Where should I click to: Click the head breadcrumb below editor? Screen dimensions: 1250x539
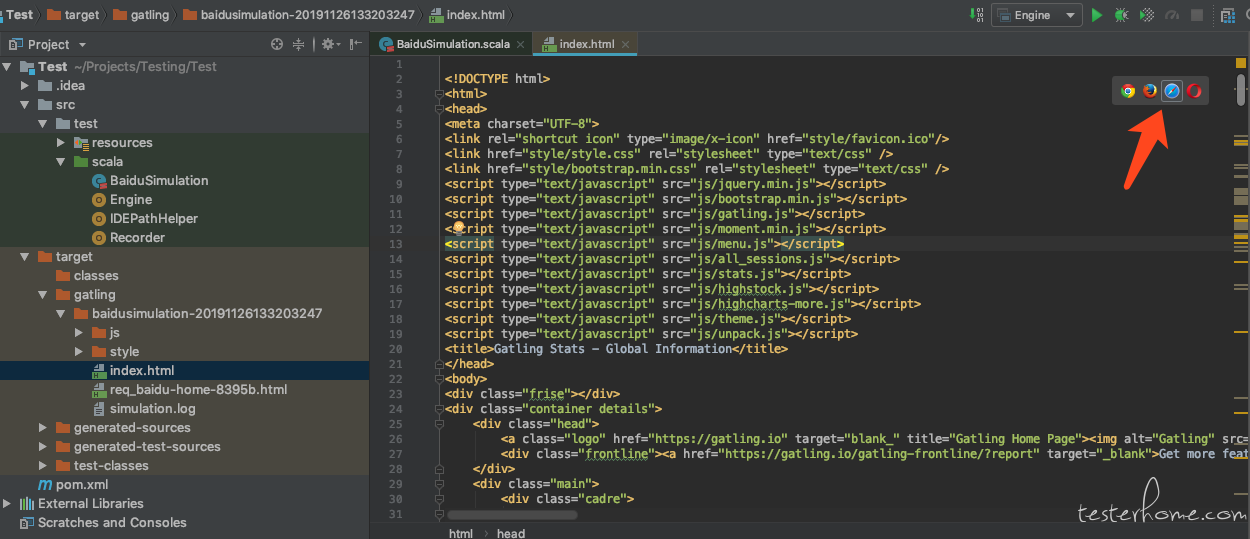click(511, 533)
